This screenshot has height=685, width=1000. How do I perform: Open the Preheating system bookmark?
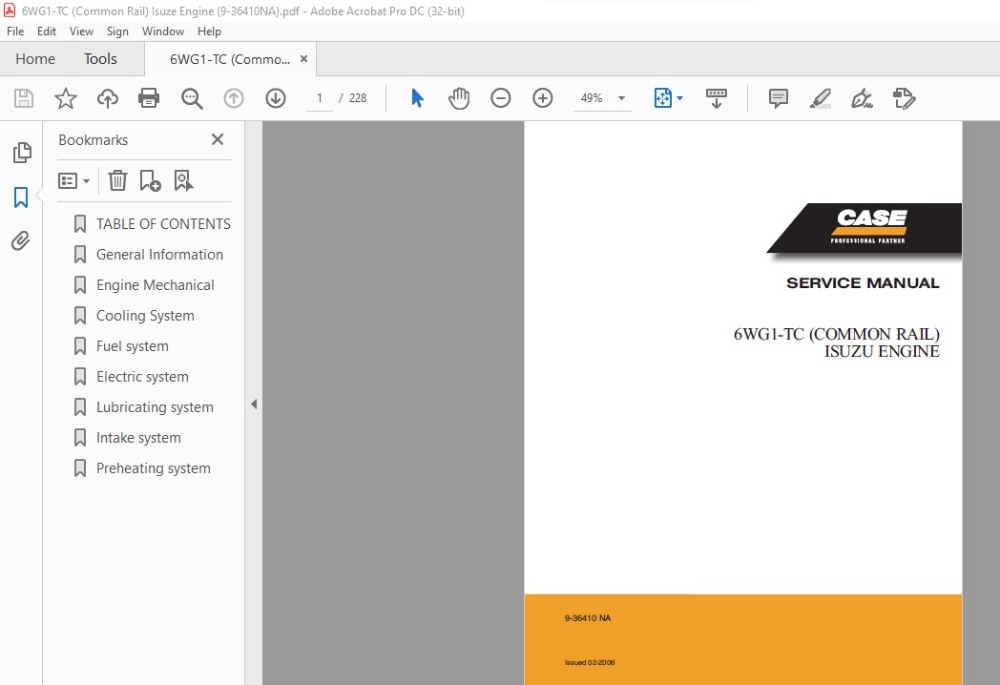[x=153, y=468]
